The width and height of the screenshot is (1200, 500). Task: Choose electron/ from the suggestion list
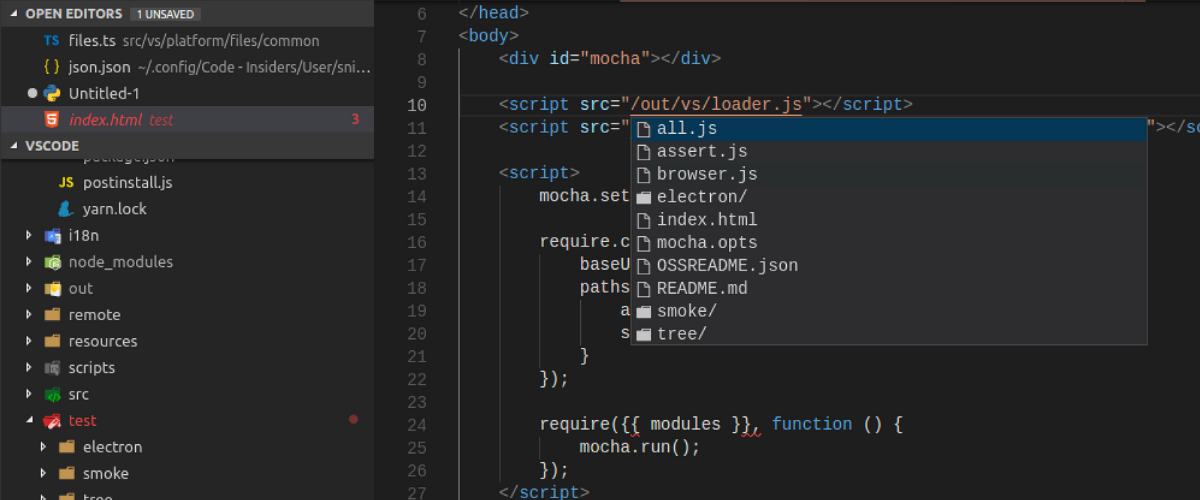coord(888,198)
